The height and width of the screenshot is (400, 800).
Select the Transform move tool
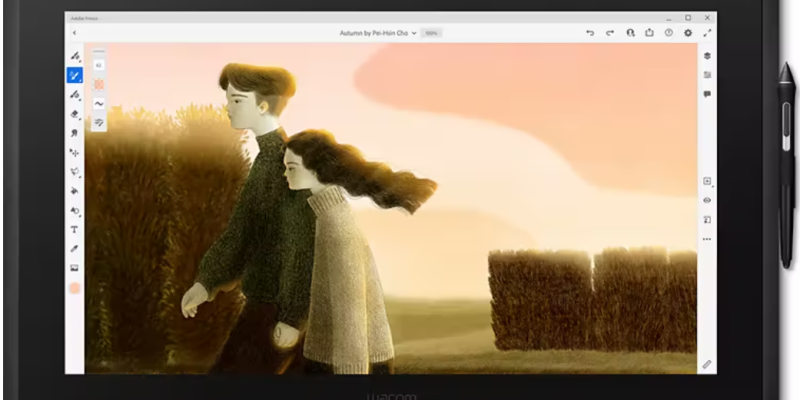coord(74,153)
